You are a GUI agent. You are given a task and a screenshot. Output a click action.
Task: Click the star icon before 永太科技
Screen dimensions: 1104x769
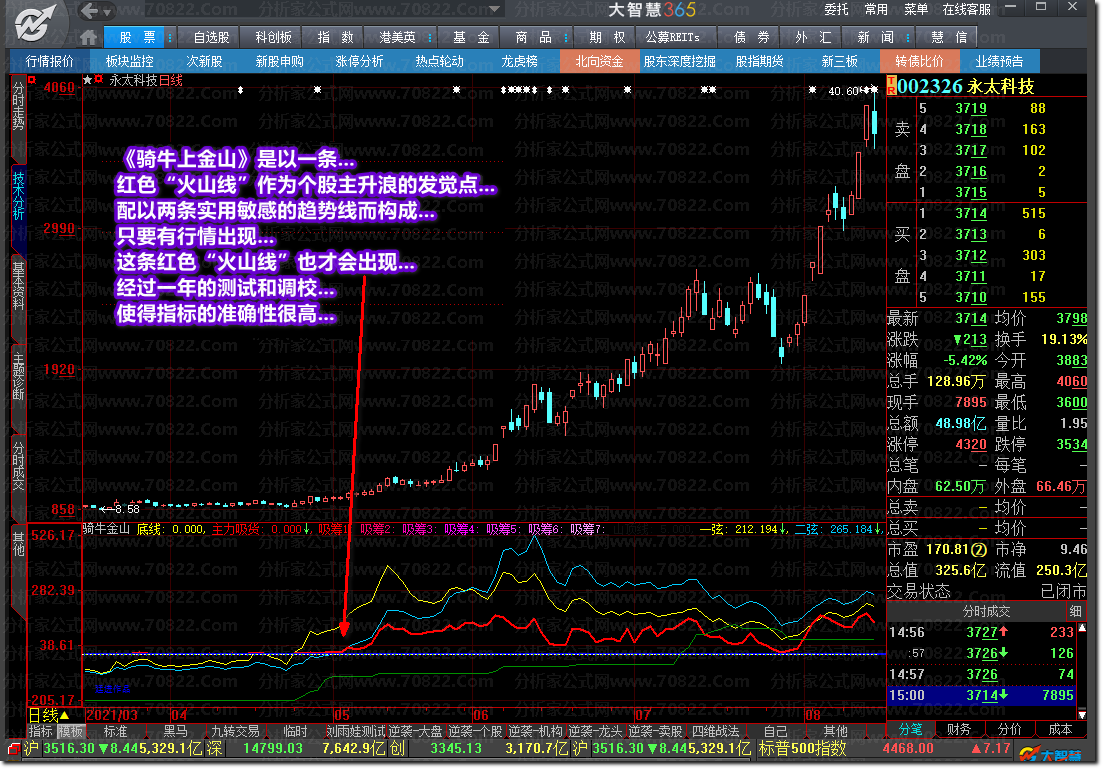point(87,80)
